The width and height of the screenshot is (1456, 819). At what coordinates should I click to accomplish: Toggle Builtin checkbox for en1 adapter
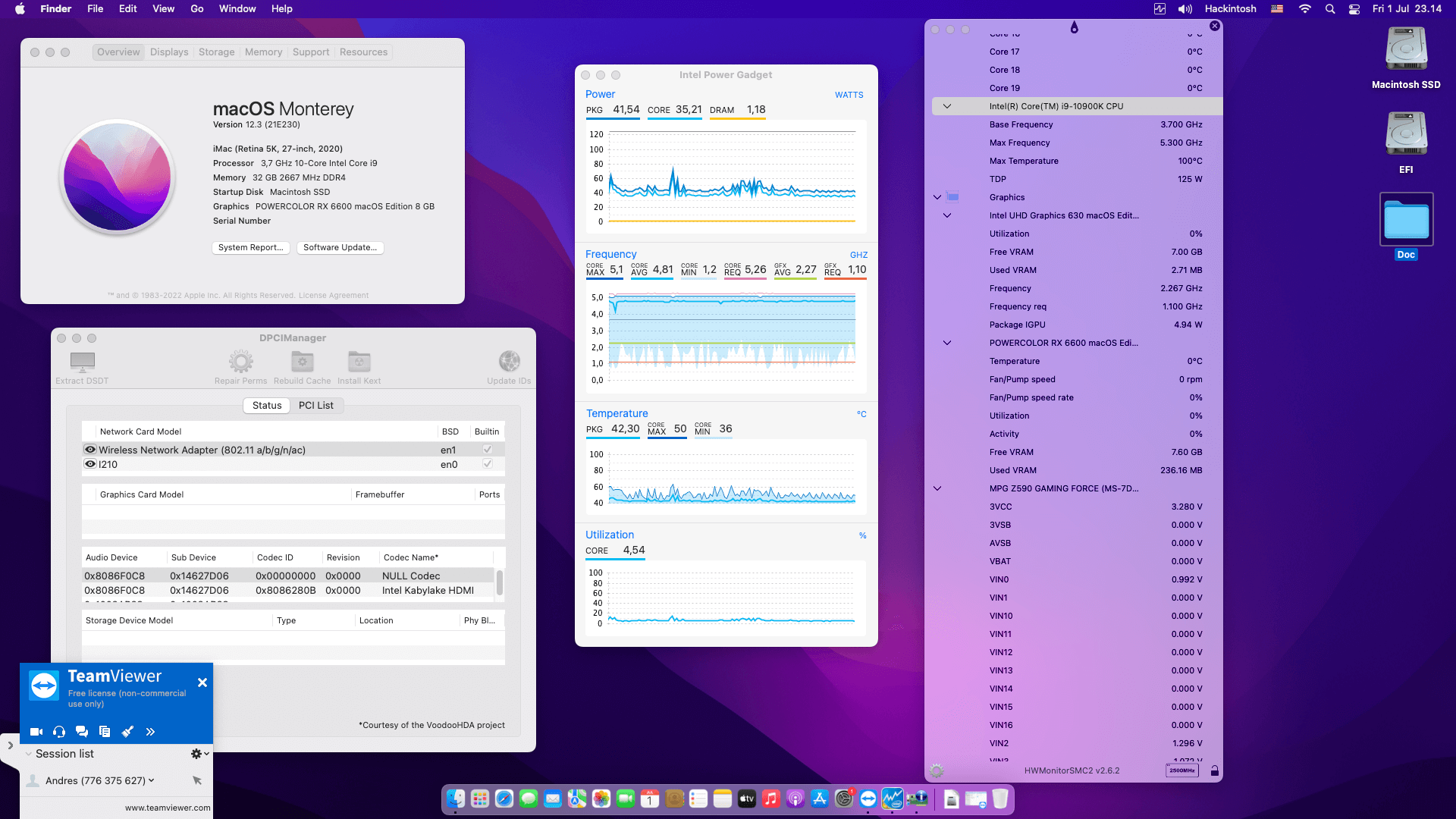point(488,450)
